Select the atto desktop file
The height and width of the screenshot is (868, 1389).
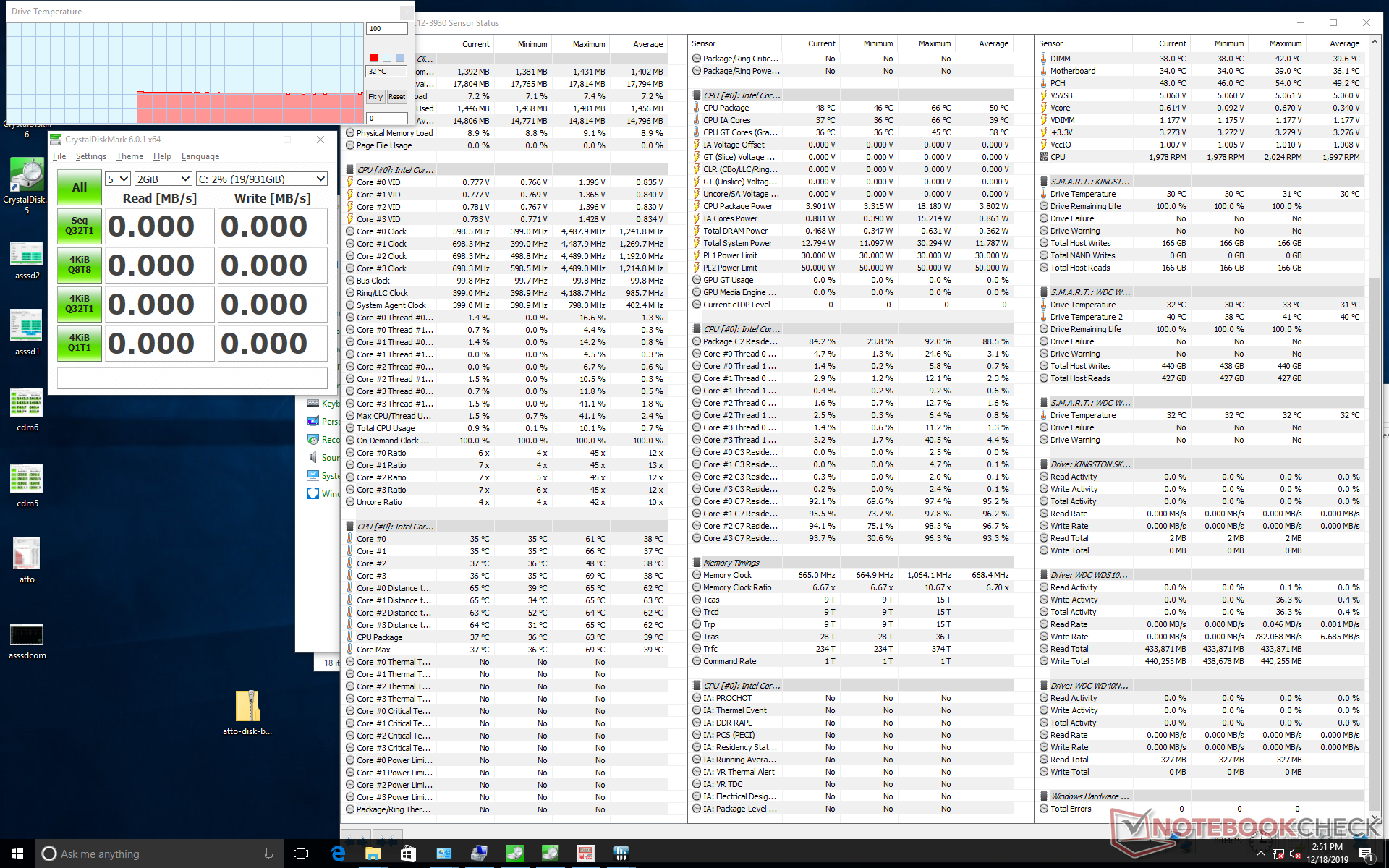tap(27, 561)
